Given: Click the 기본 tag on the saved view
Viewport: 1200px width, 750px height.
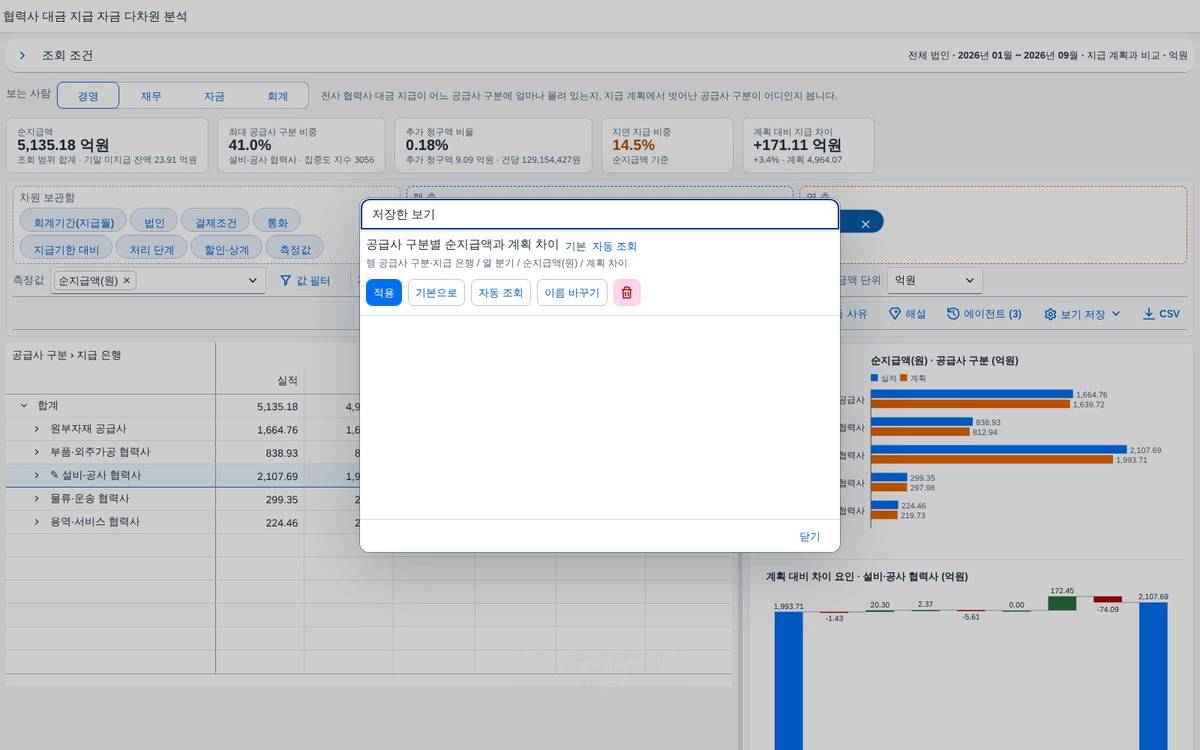Looking at the screenshot, I should click(575, 246).
